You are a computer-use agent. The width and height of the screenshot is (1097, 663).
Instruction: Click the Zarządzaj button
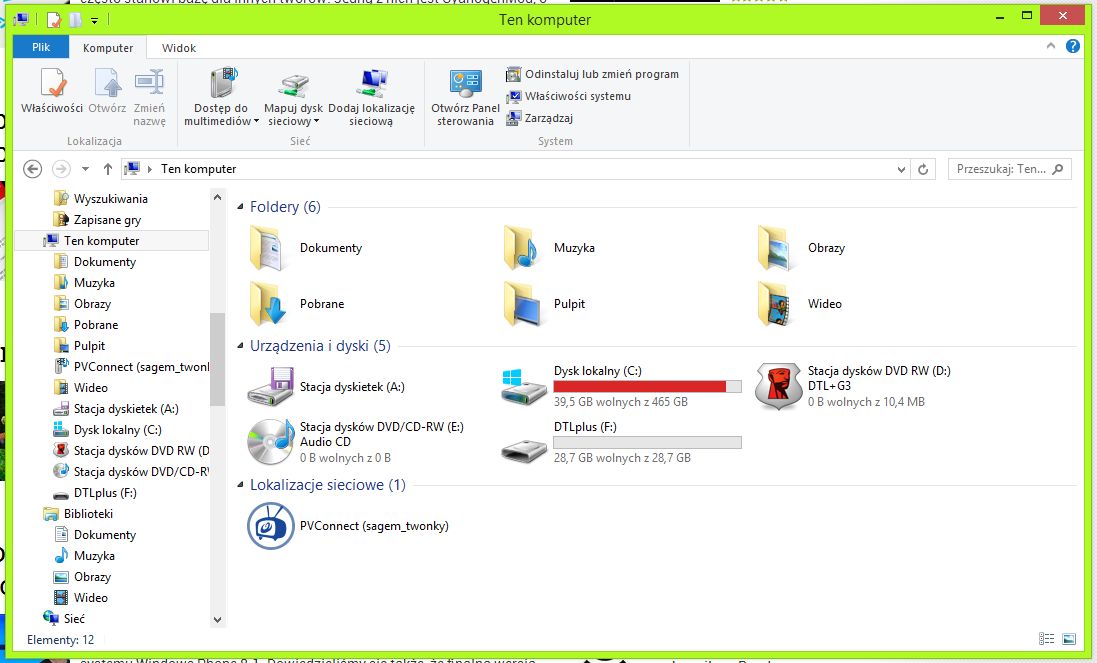(x=540, y=118)
